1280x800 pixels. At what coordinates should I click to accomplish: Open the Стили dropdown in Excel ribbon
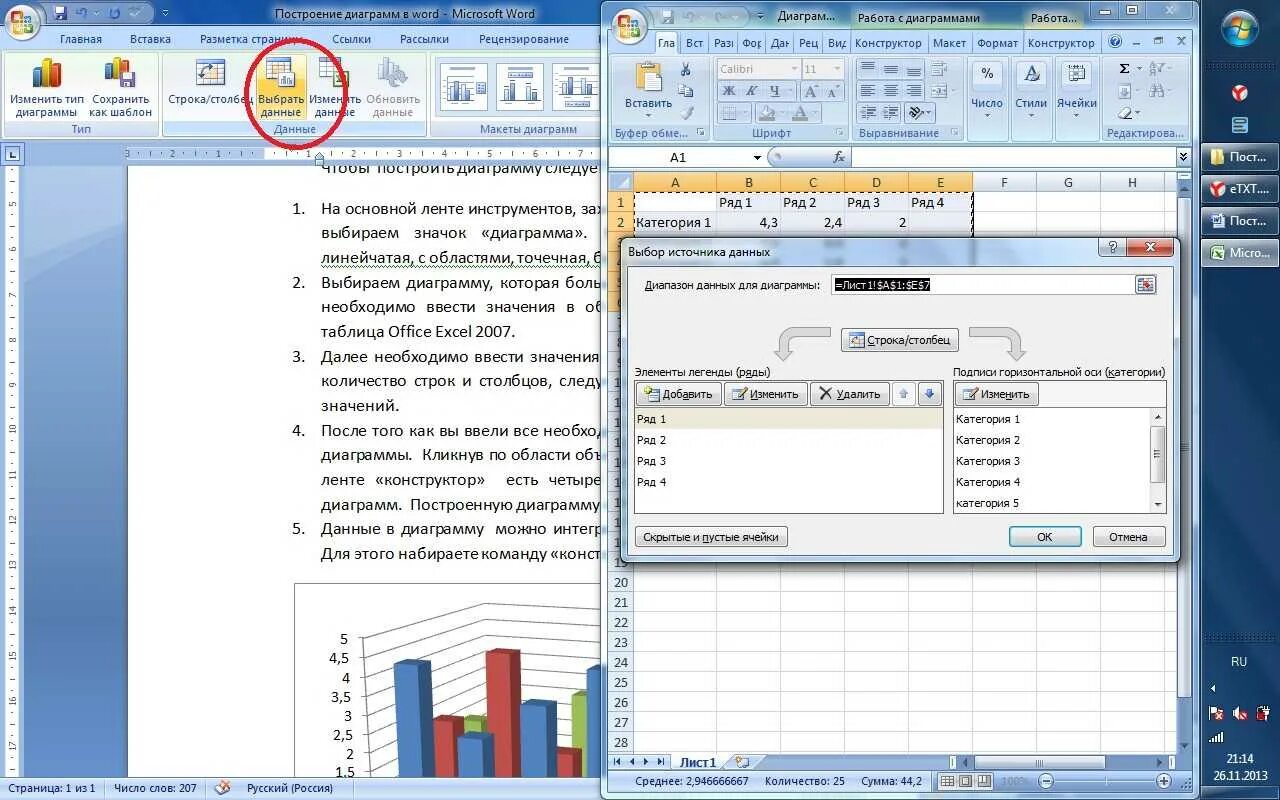click(1031, 90)
